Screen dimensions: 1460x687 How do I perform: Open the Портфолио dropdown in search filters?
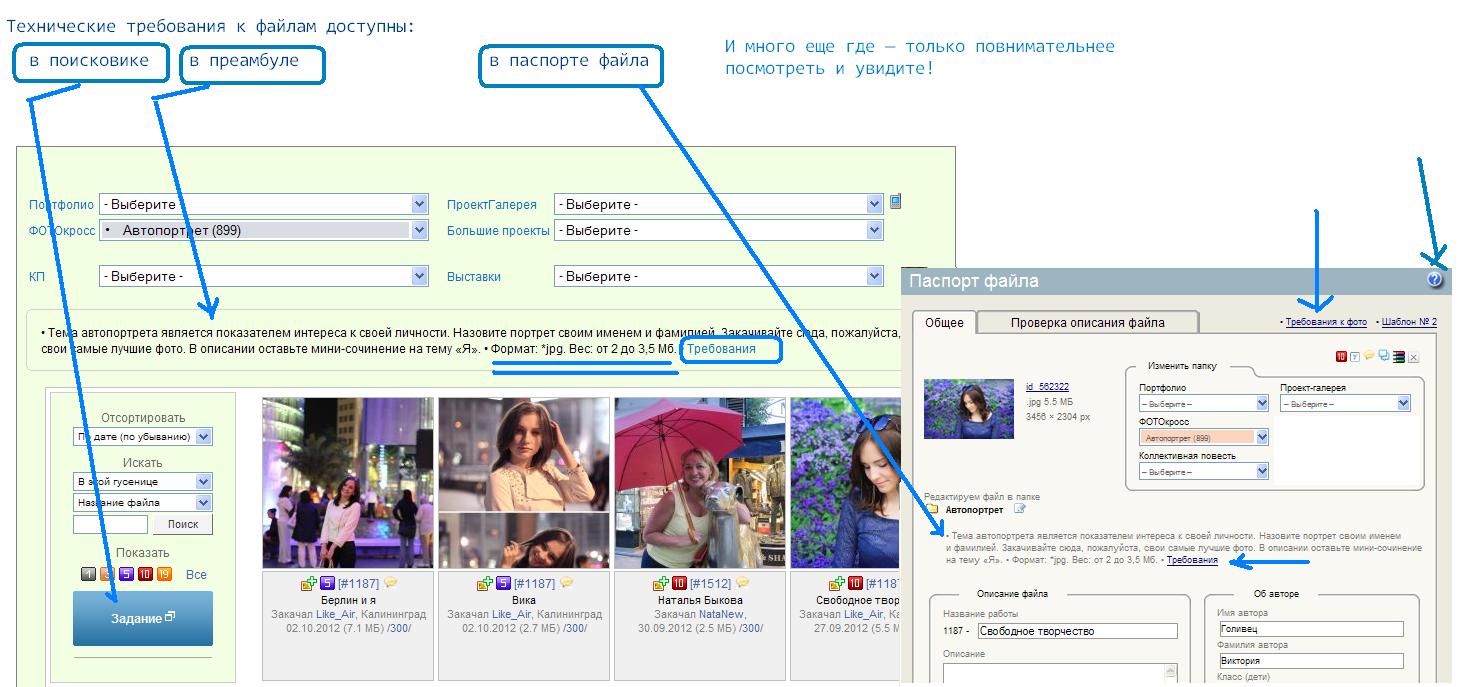(264, 204)
